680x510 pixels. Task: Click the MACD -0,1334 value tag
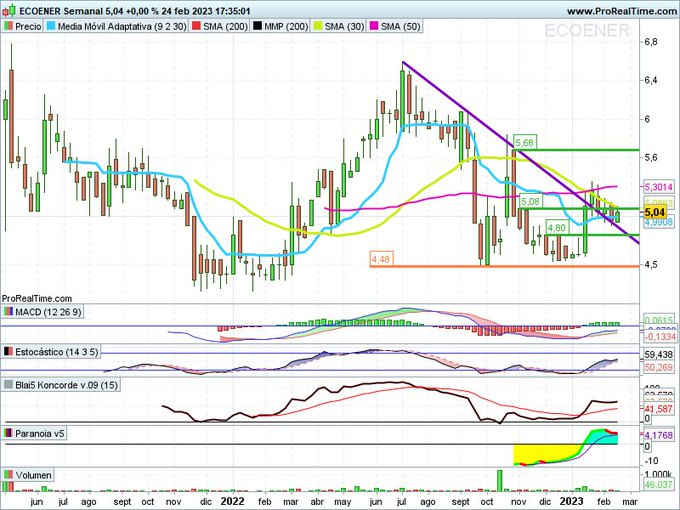pos(660,337)
